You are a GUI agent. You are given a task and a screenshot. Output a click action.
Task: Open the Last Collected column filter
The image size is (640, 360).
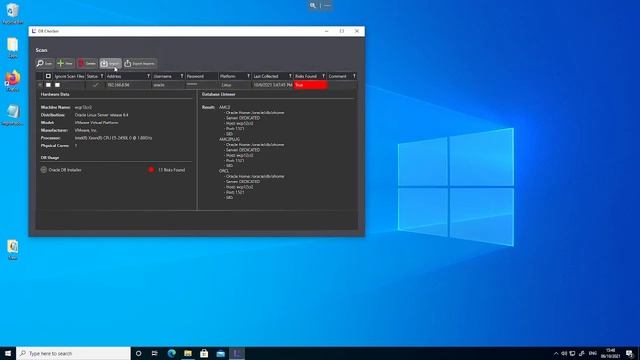click(290, 76)
